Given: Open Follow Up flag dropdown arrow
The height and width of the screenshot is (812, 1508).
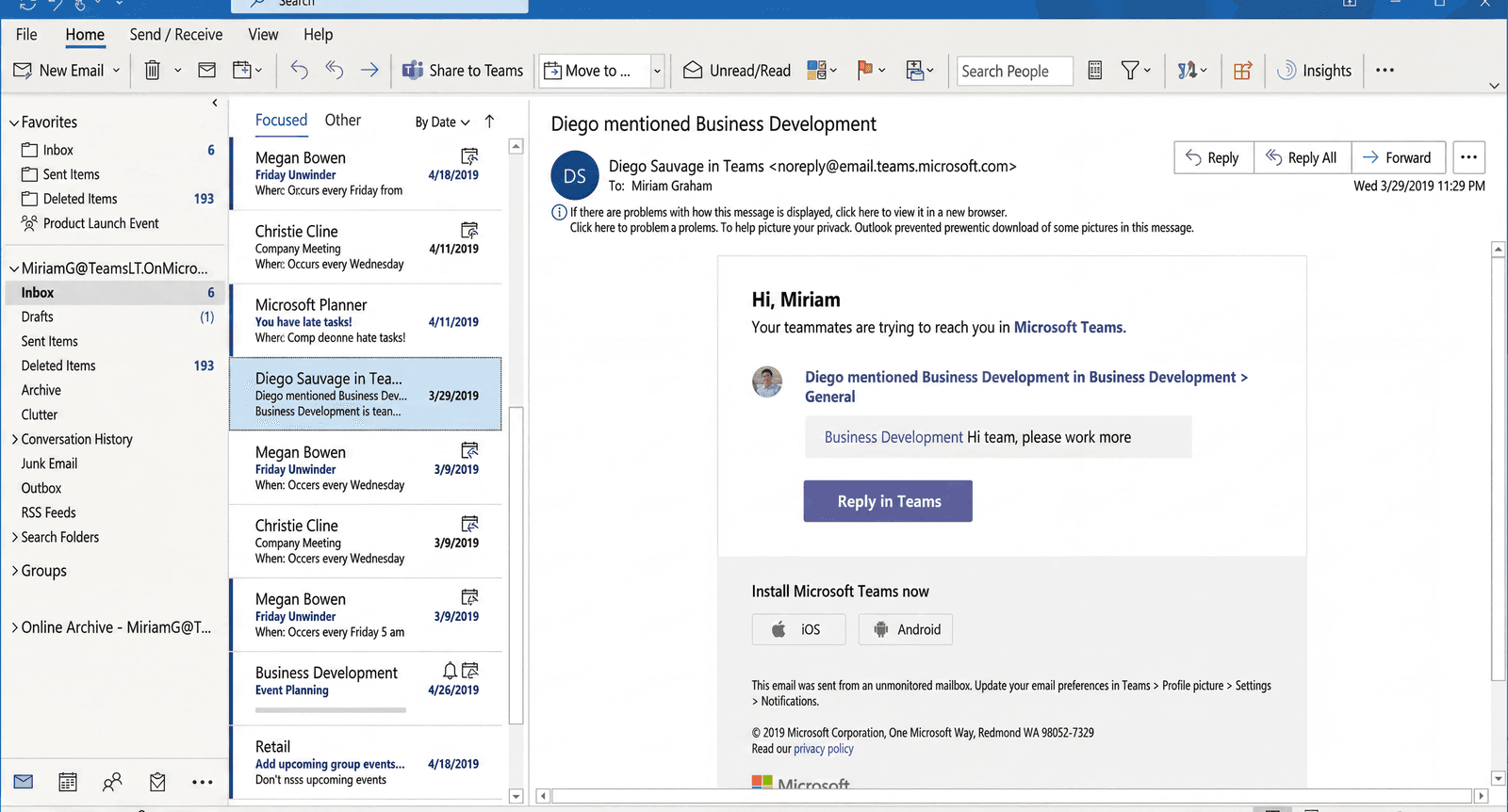Looking at the screenshot, I should tap(882, 71).
